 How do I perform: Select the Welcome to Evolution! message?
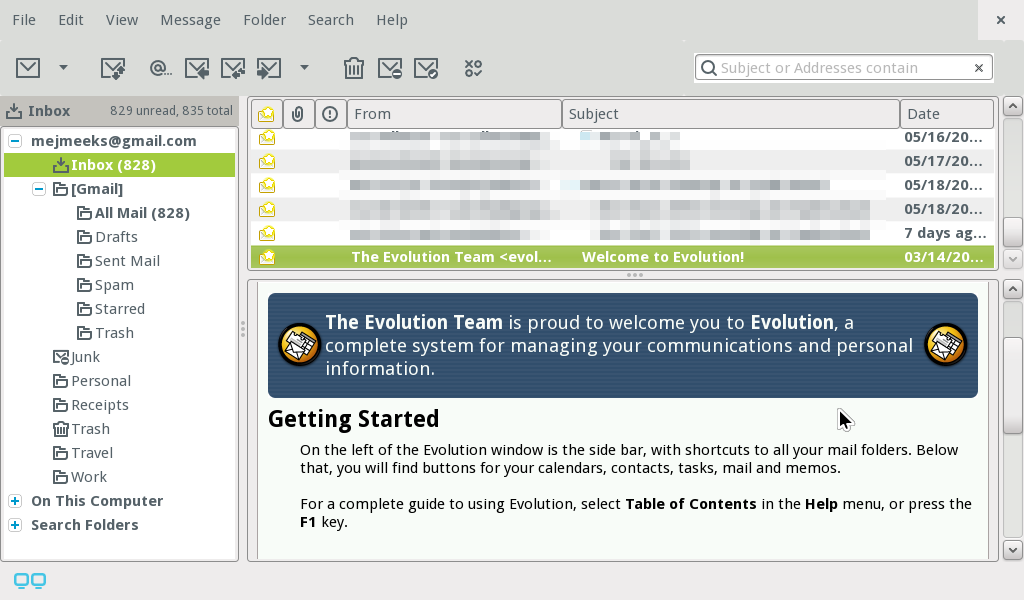click(x=622, y=257)
